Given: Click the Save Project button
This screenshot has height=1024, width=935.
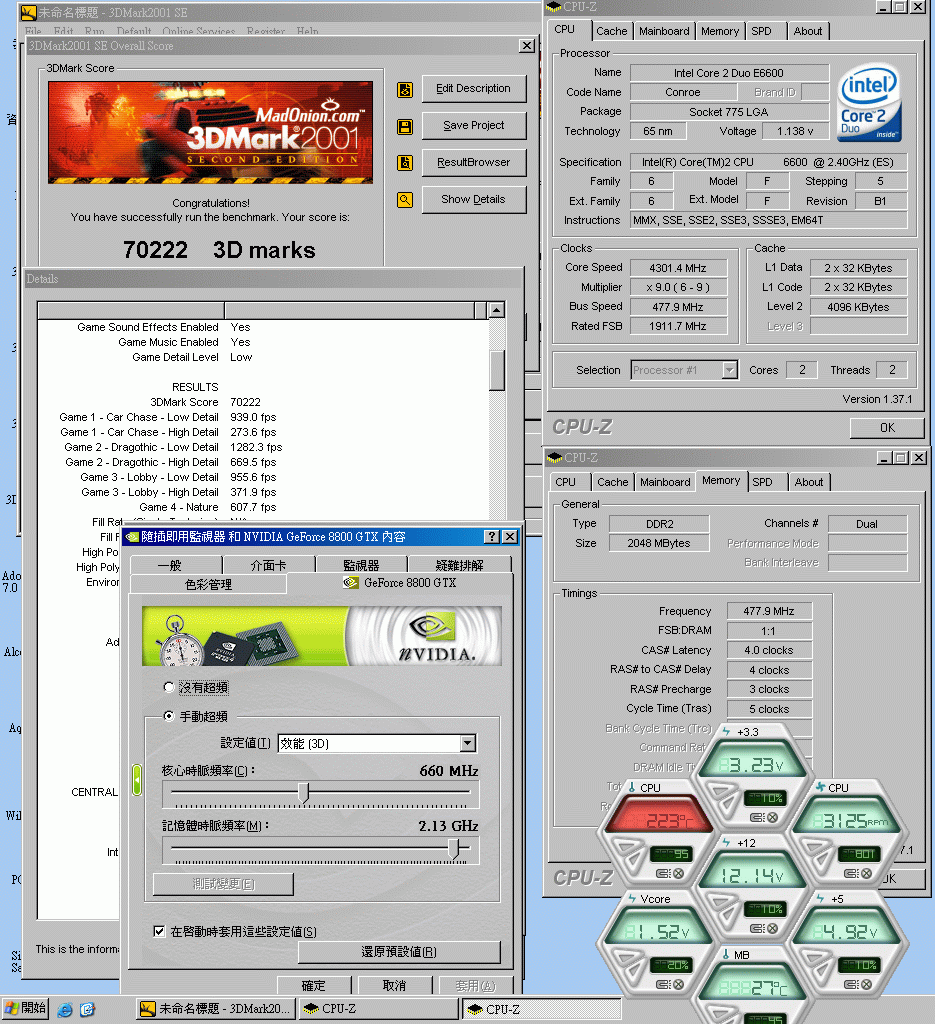Looking at the screenshot, I should (x=473, y=125).
